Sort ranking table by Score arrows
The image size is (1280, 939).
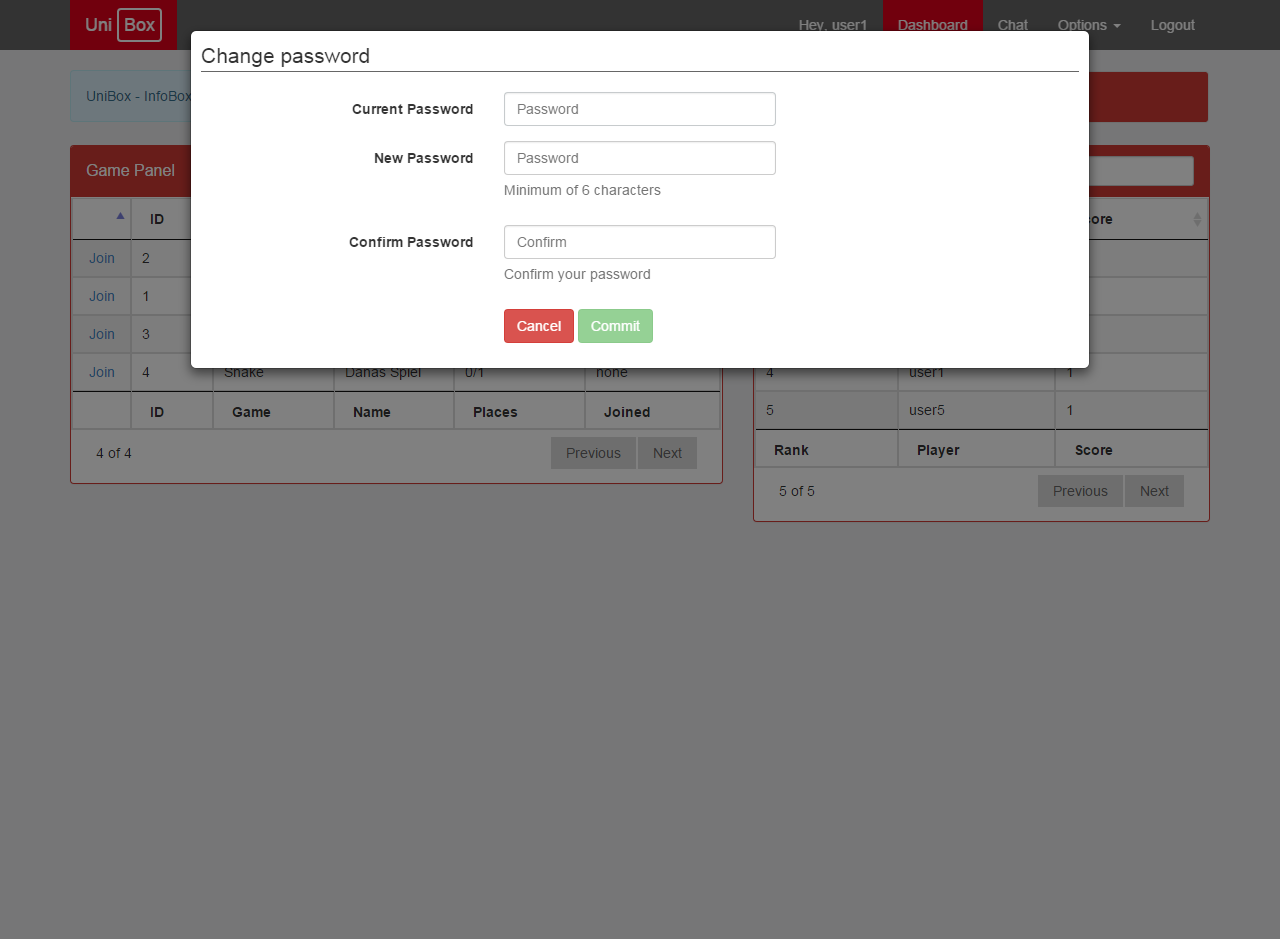pos(1197,219)
